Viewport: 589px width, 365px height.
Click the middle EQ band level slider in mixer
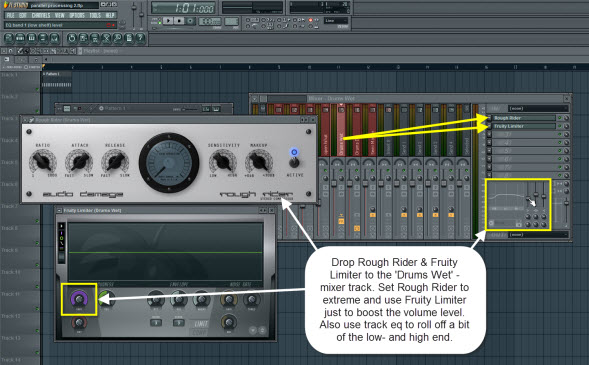pyautogui.click(x=536, y=195)
